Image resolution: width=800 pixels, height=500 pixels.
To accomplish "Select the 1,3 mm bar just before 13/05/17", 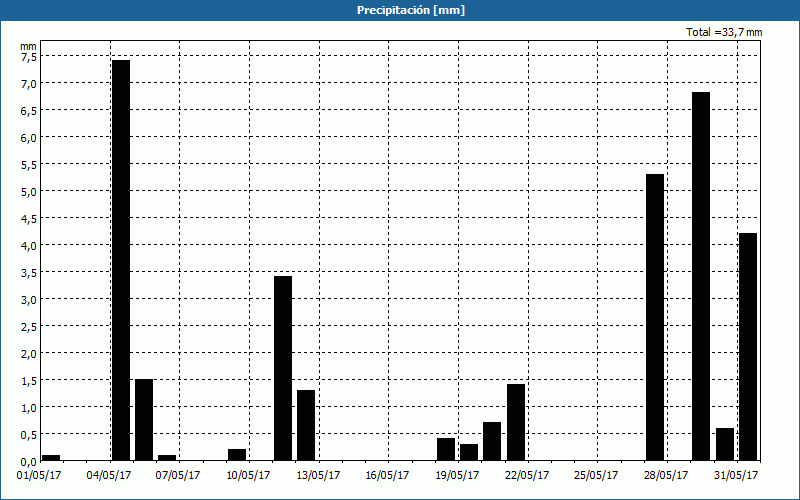I will 306,425.
